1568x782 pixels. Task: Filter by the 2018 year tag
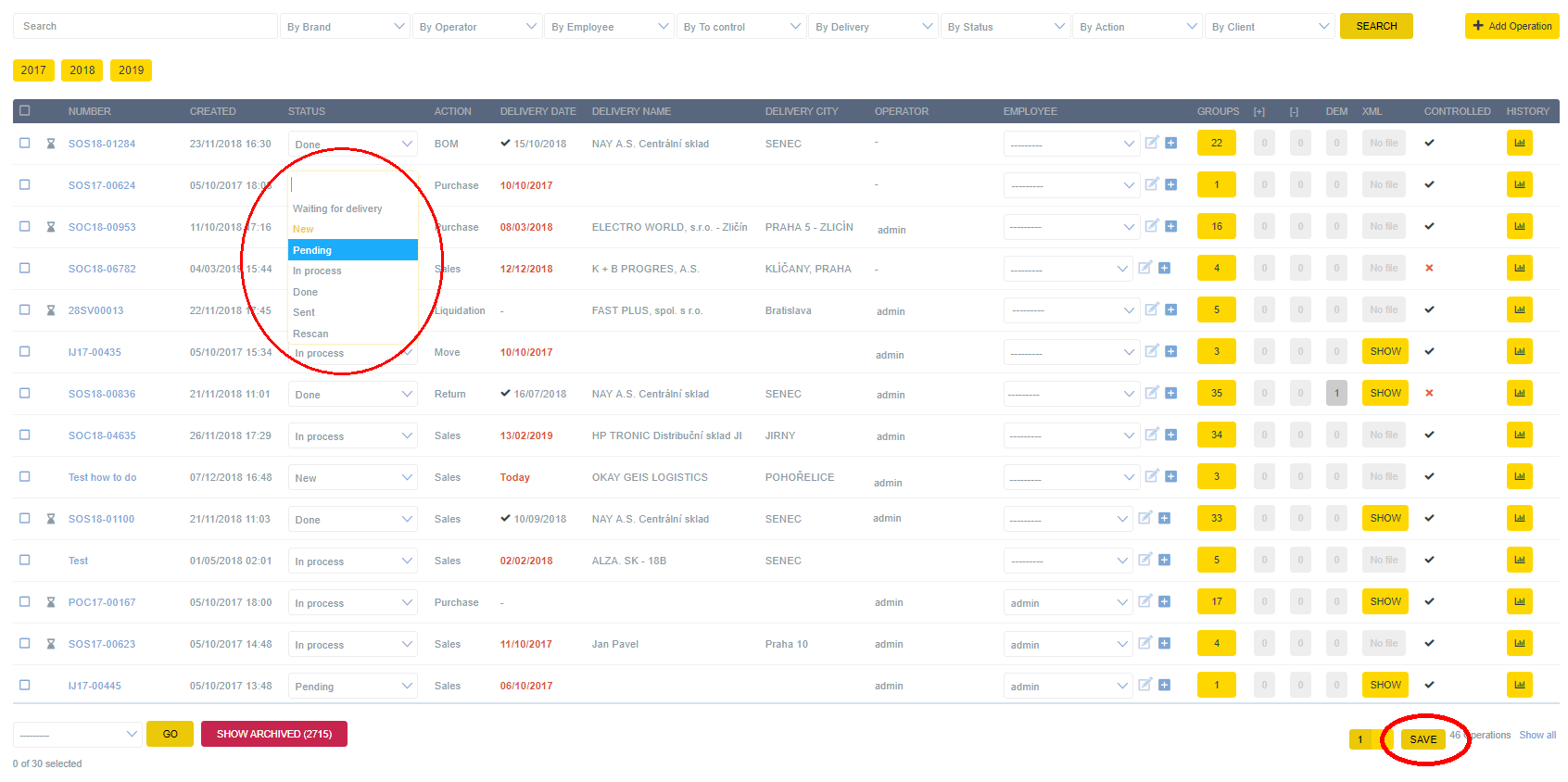[82, 70]
